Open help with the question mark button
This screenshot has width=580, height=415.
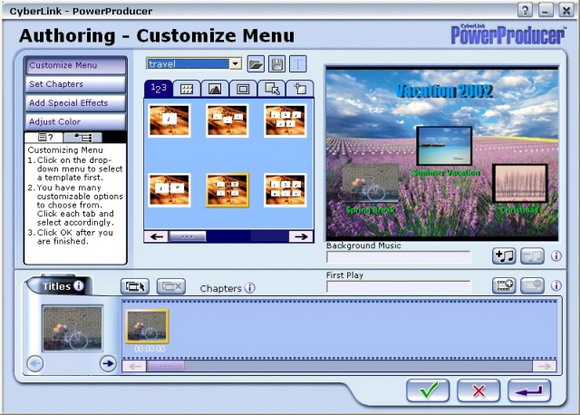point(525,10)
